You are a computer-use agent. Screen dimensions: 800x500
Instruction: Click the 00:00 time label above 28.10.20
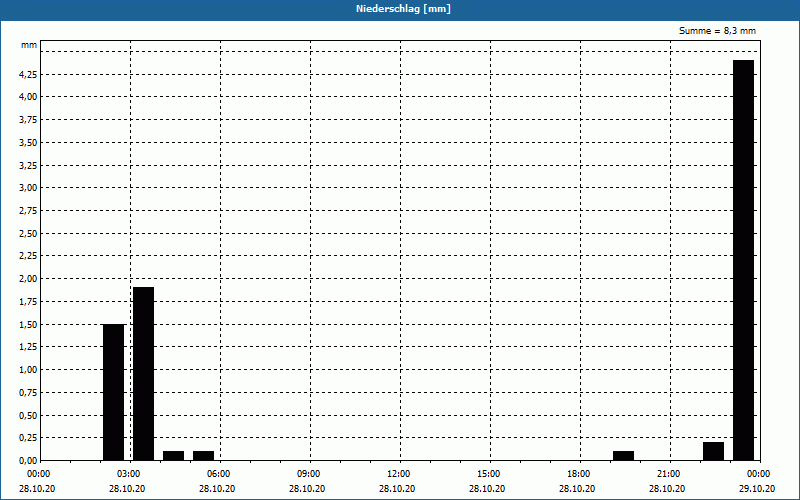(39, 474)
